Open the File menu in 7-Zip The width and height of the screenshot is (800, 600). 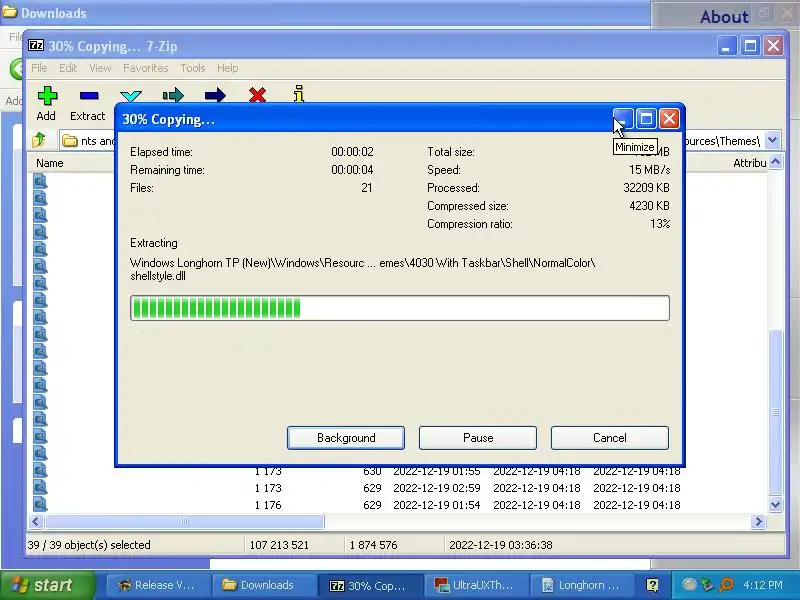tap(39, 68)
